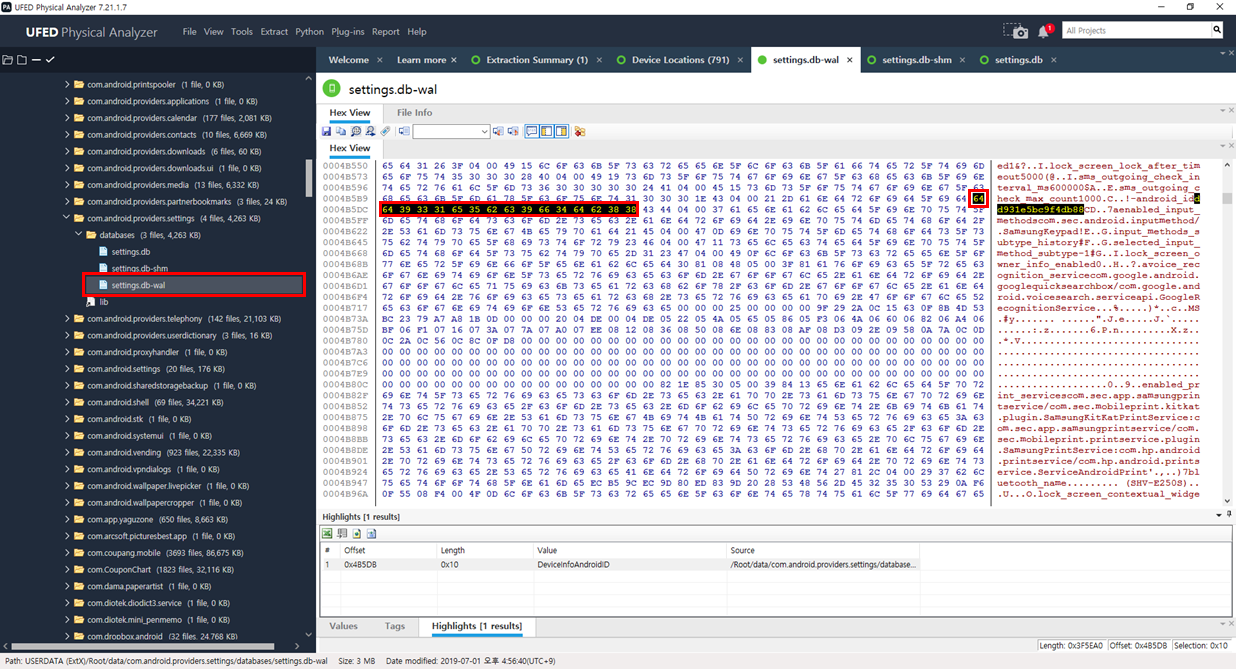
Task: Select settings.db-wal file in tree
Action: 194,285
